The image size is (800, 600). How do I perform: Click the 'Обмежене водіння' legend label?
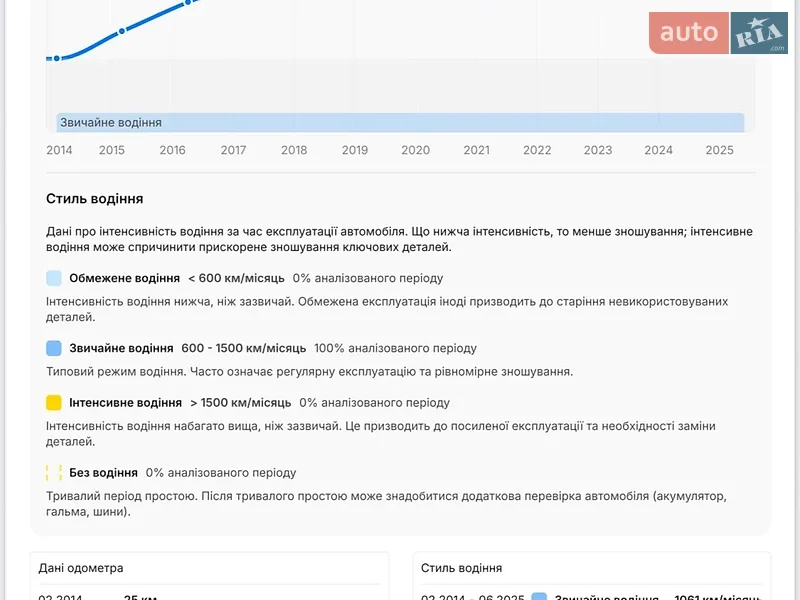click(x=124, y=278)
